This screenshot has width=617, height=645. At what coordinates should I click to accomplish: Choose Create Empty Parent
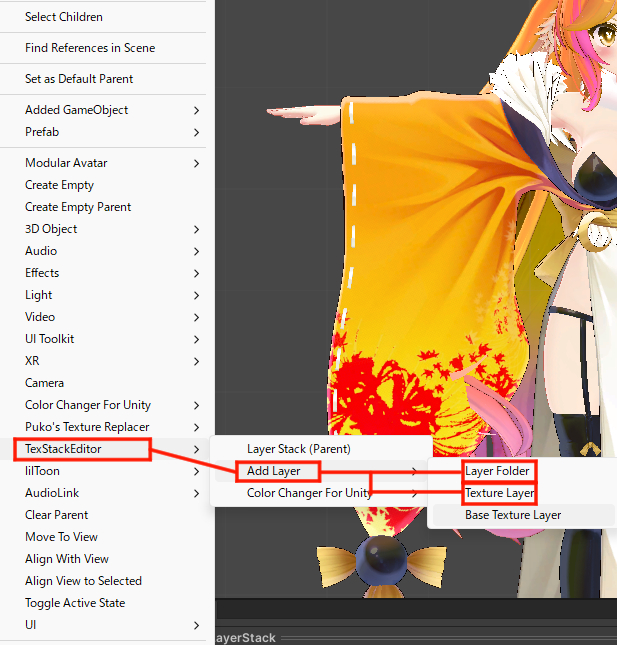tap(78, 207)
